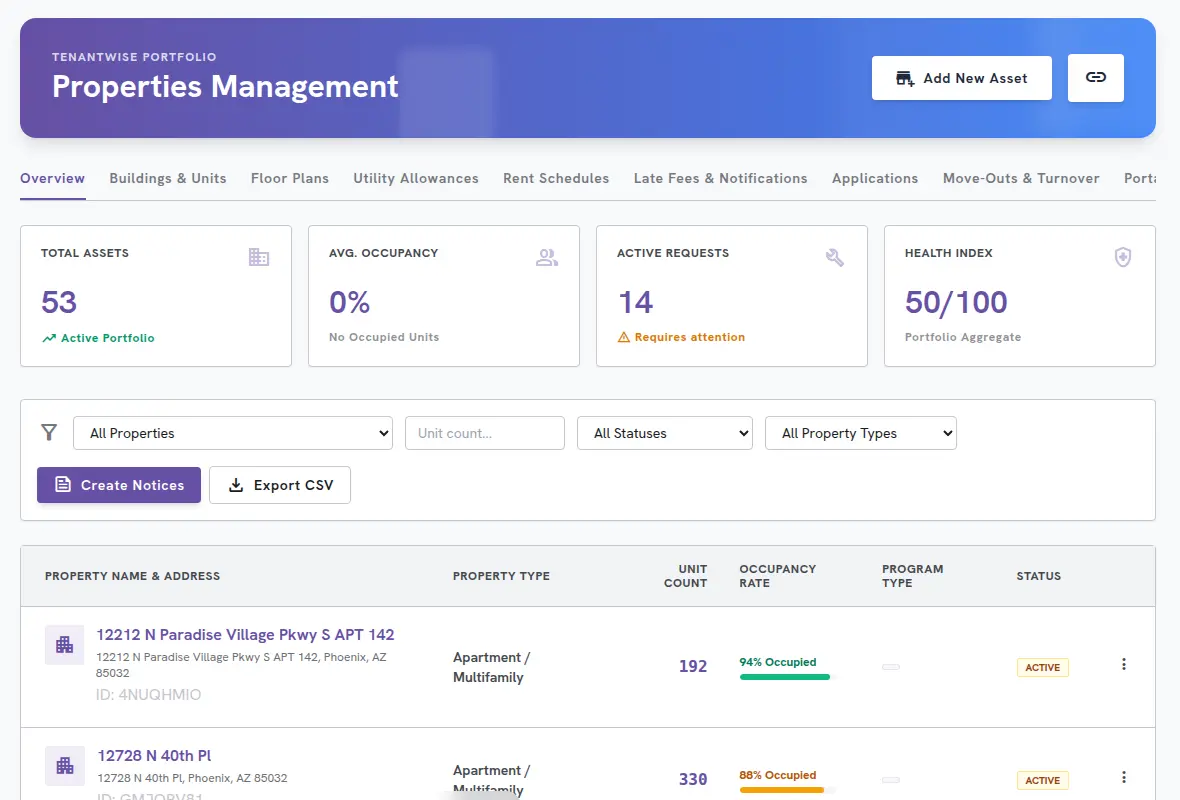Image resolution: width=1180 pixels, height=800 pixels.
Task: Click the Unit Count column header
Action: coord(686,576)
